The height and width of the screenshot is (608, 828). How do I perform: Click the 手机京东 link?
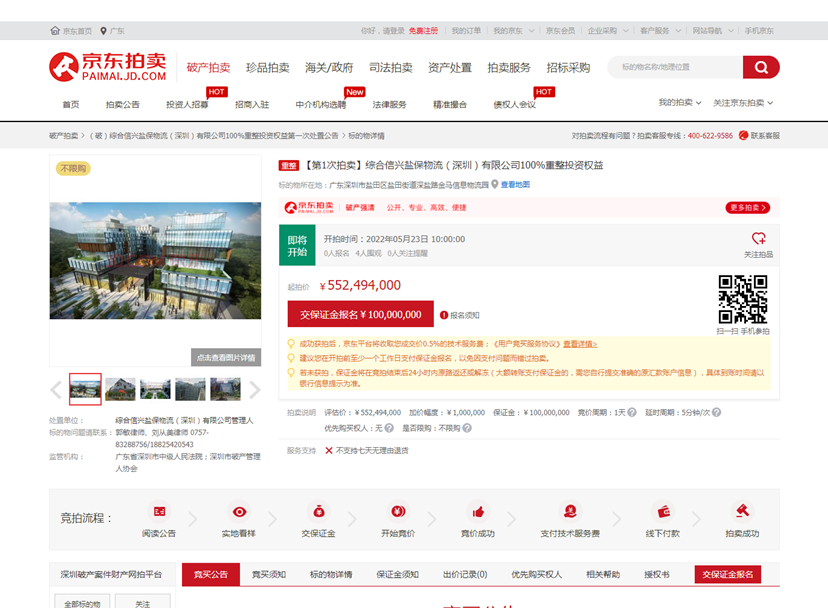759,31
